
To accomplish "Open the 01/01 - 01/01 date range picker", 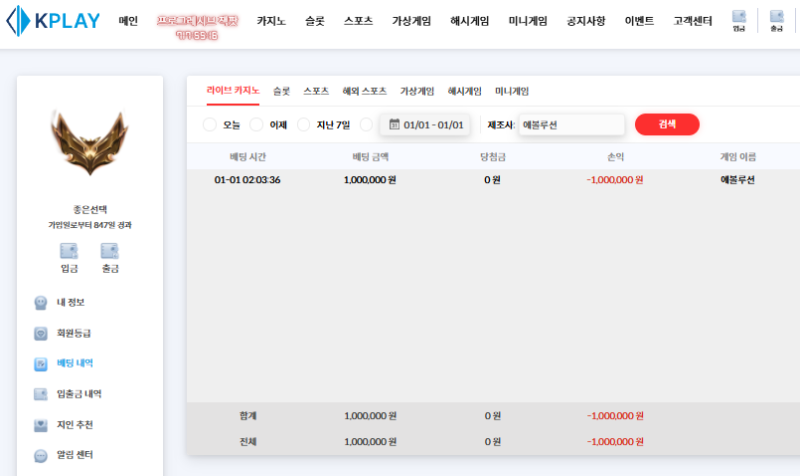I will (426, 125).
